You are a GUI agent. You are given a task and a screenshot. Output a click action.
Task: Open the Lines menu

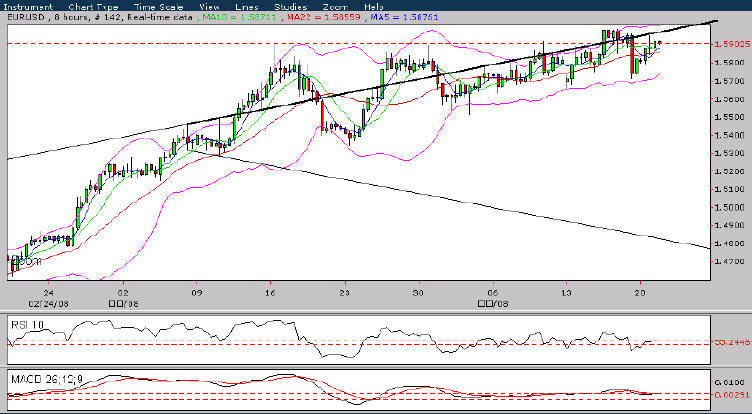click(x=247, y=7)
